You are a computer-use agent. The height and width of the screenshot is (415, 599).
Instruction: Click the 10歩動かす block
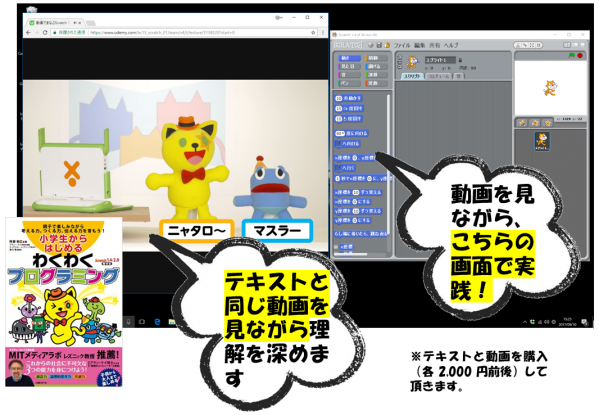[348, 98]
